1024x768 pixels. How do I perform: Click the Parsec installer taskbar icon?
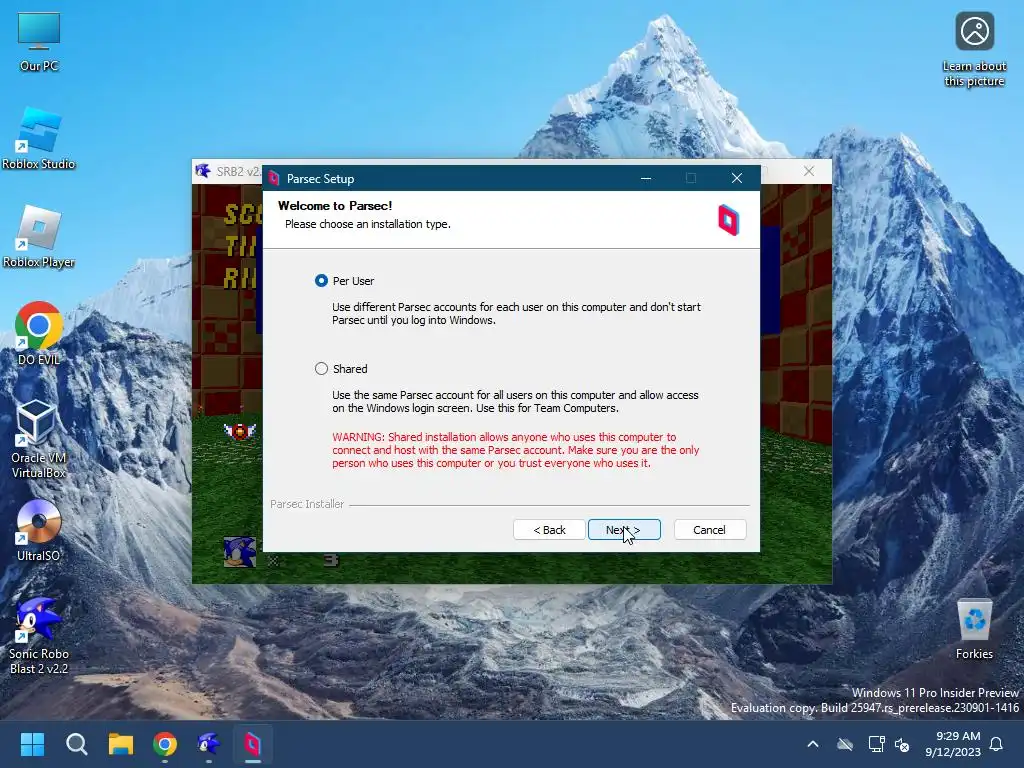coord(253,744)
